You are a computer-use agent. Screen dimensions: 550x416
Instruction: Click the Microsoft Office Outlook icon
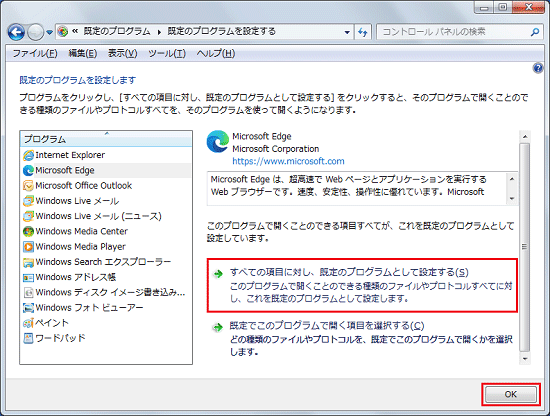[28, 186]
